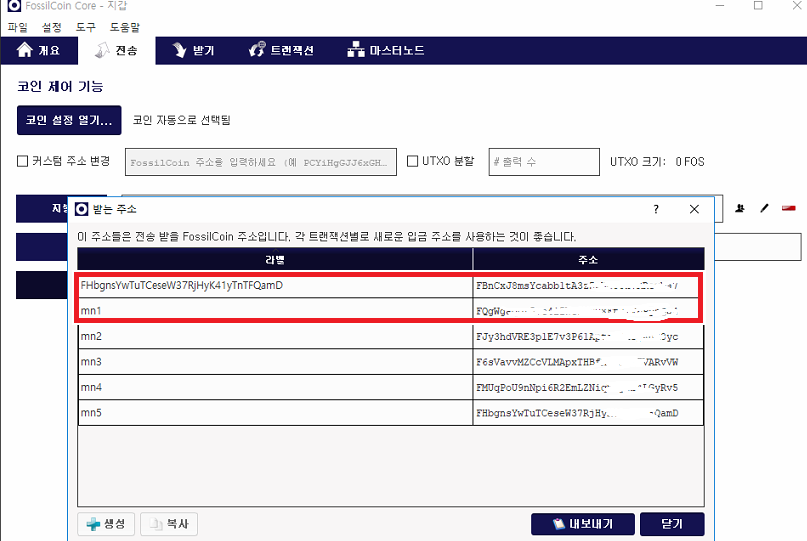
Task: Maximize the FossilCoin Core window
Action: click(x=758, y=6)
